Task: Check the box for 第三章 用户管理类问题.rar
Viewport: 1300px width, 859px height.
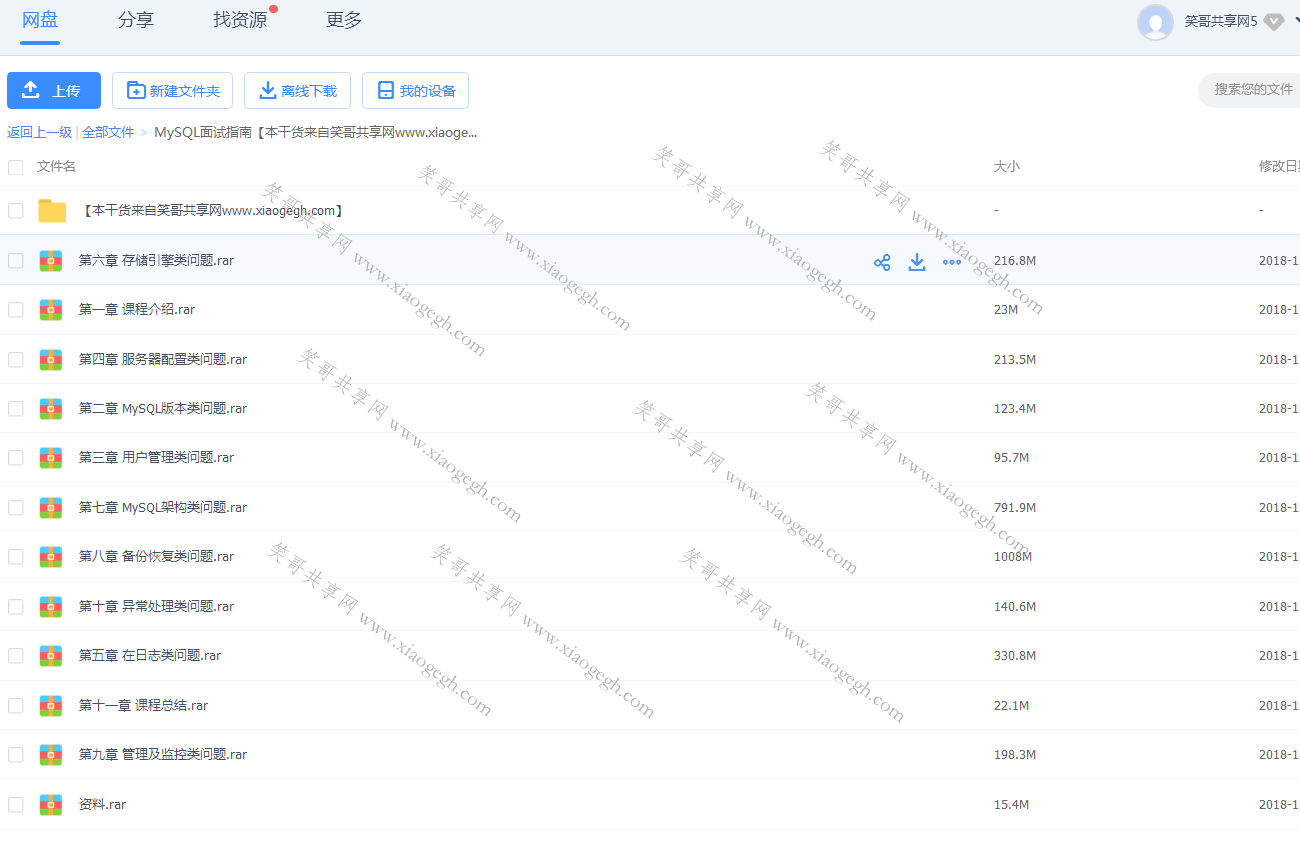Action: click(x=15, y=458)
